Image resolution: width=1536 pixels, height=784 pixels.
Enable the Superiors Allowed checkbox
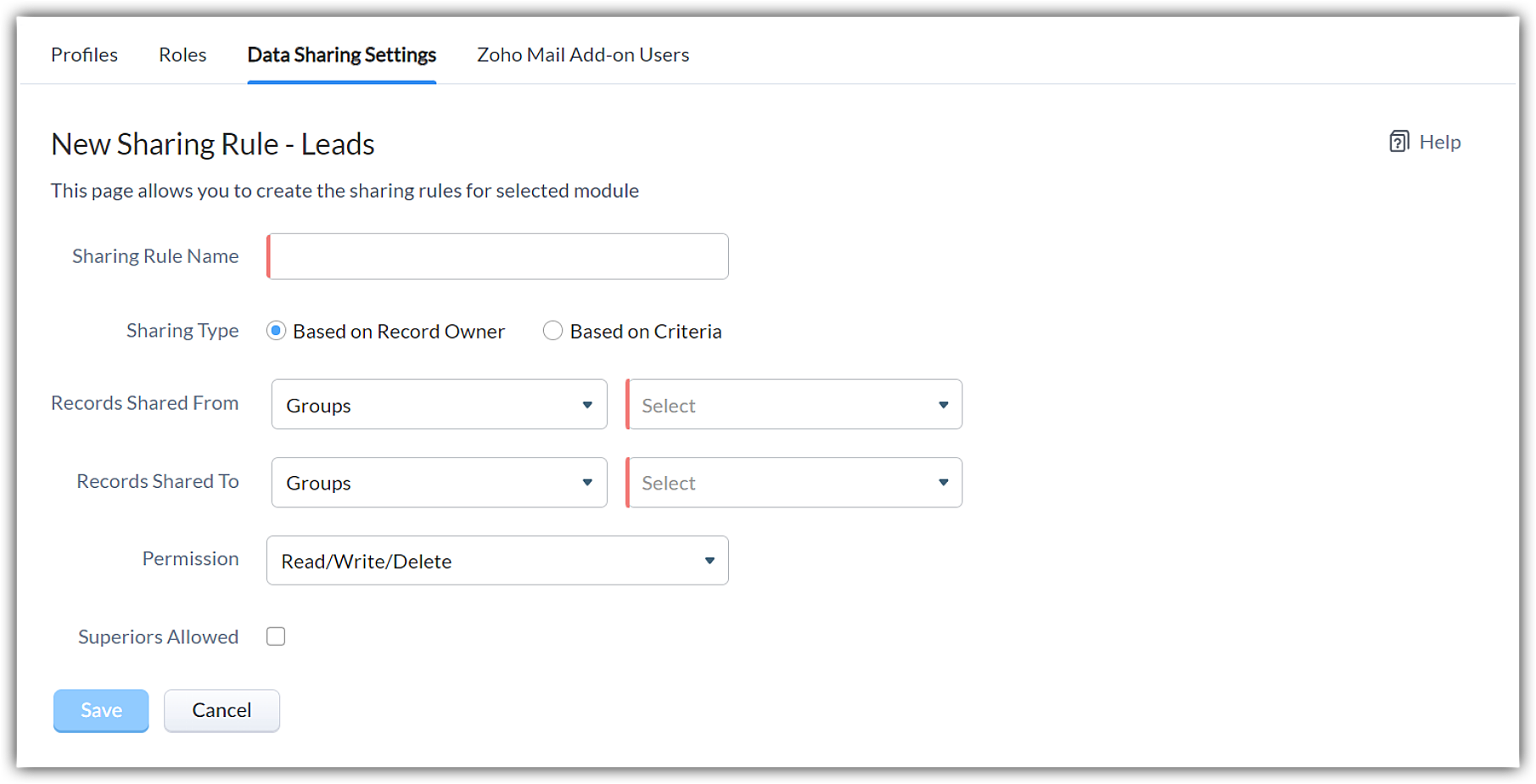coord(276,636)
